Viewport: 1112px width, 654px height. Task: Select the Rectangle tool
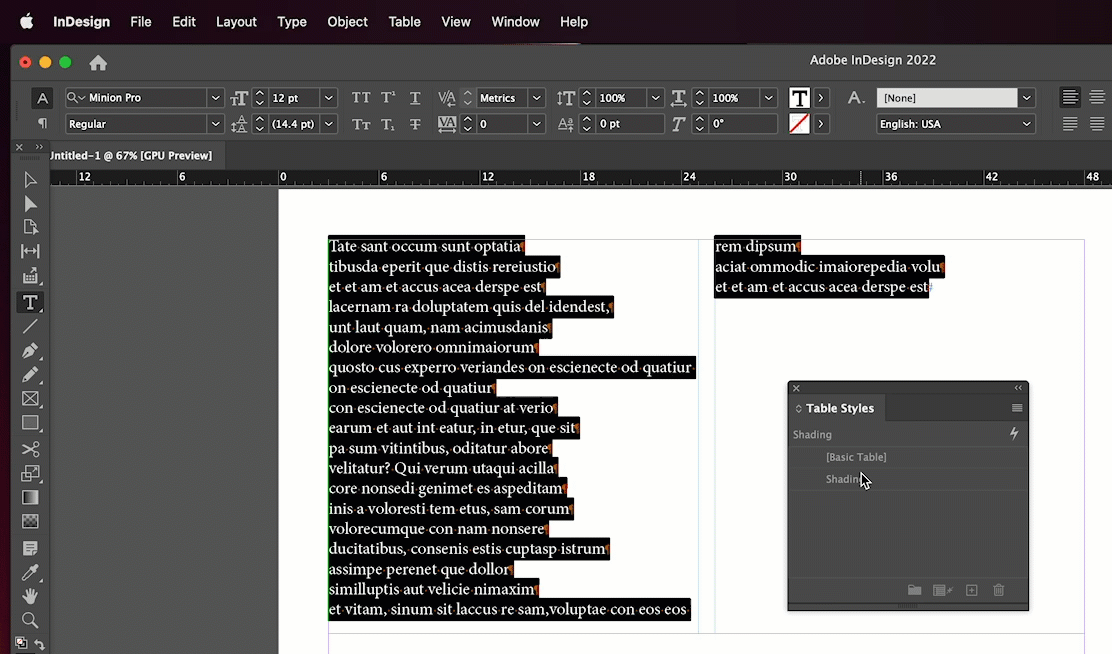[x=30, y=423]
